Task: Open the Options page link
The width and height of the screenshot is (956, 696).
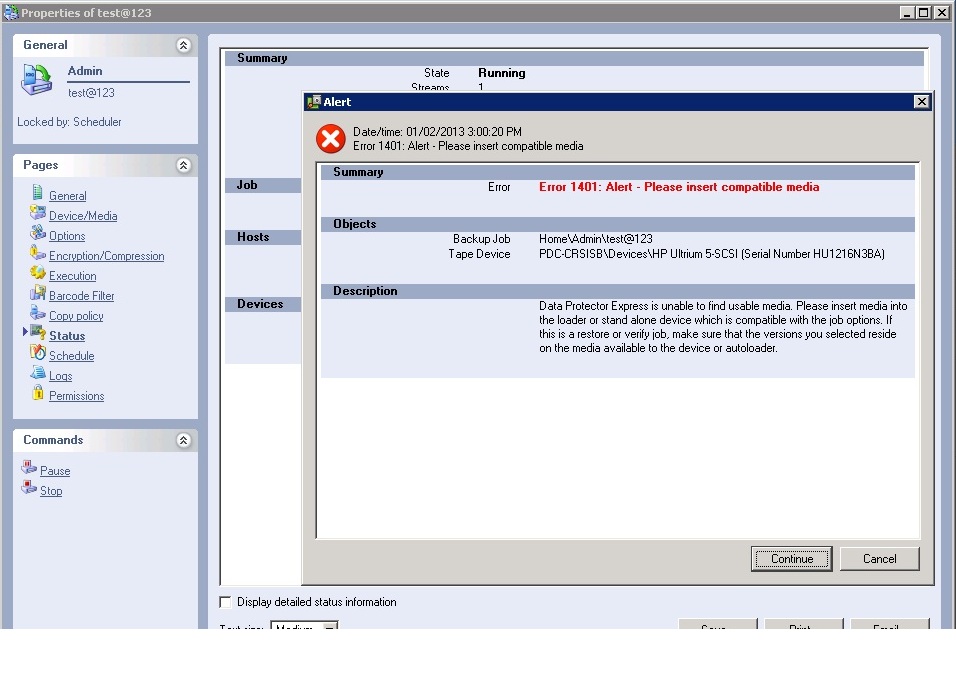Action: click(x=67, y=236)
